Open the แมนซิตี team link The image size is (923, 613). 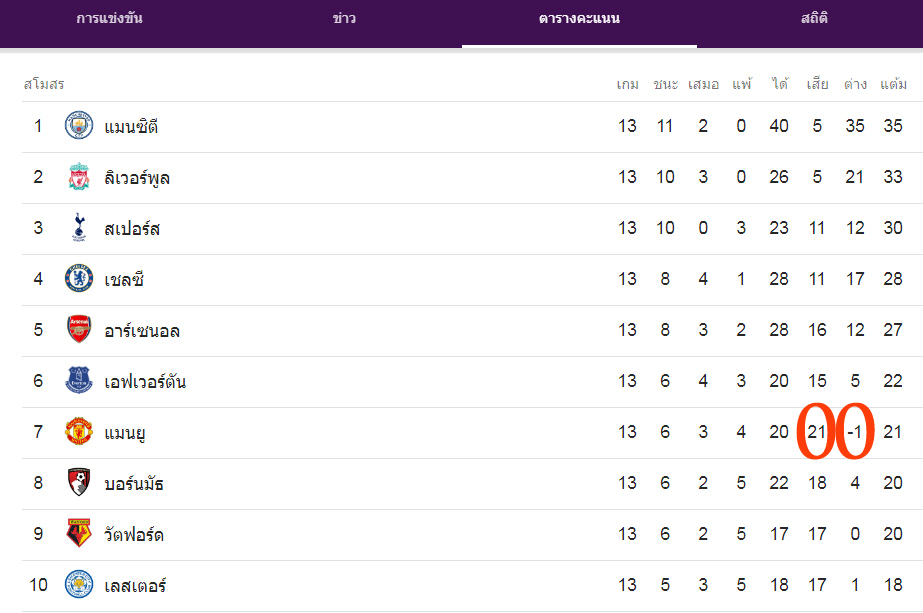point(131,127)
